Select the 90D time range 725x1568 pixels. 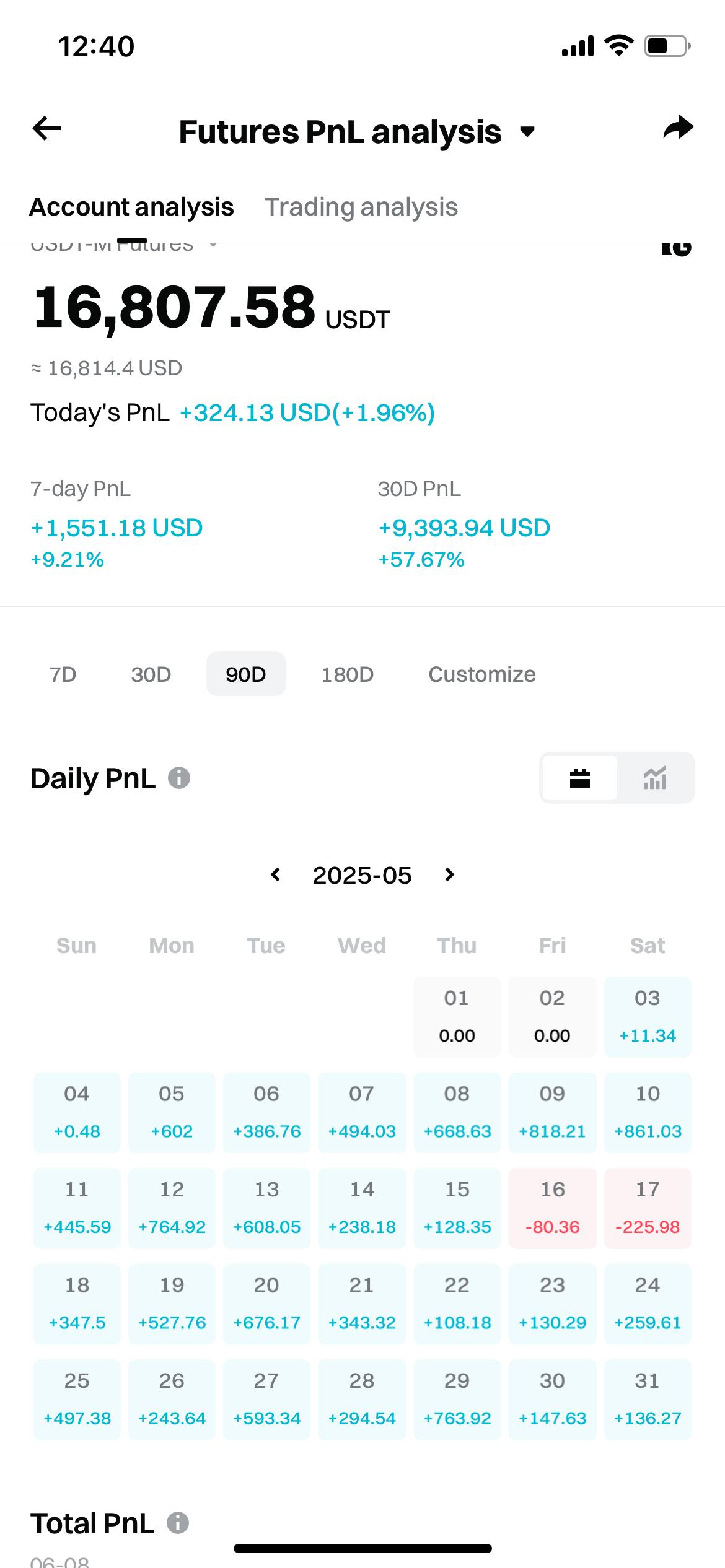point(245,674)
